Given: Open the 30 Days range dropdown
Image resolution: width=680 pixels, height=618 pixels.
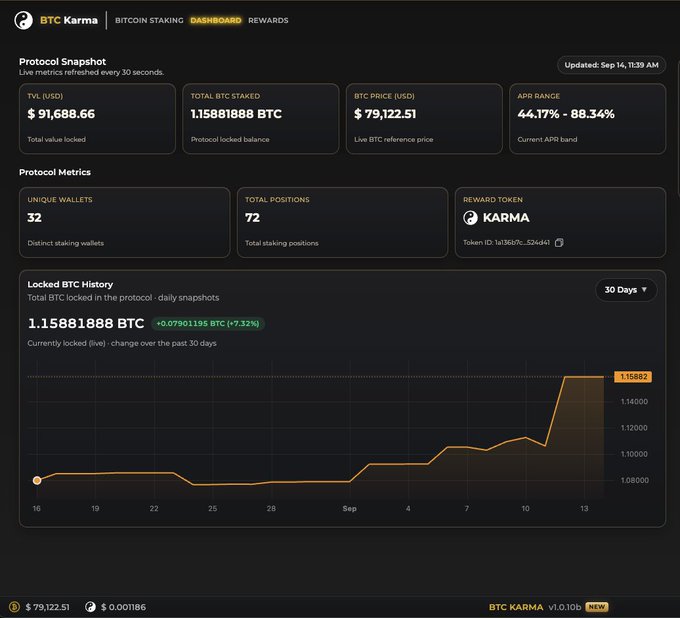Looking at the screenshot, I should point(625,290).
